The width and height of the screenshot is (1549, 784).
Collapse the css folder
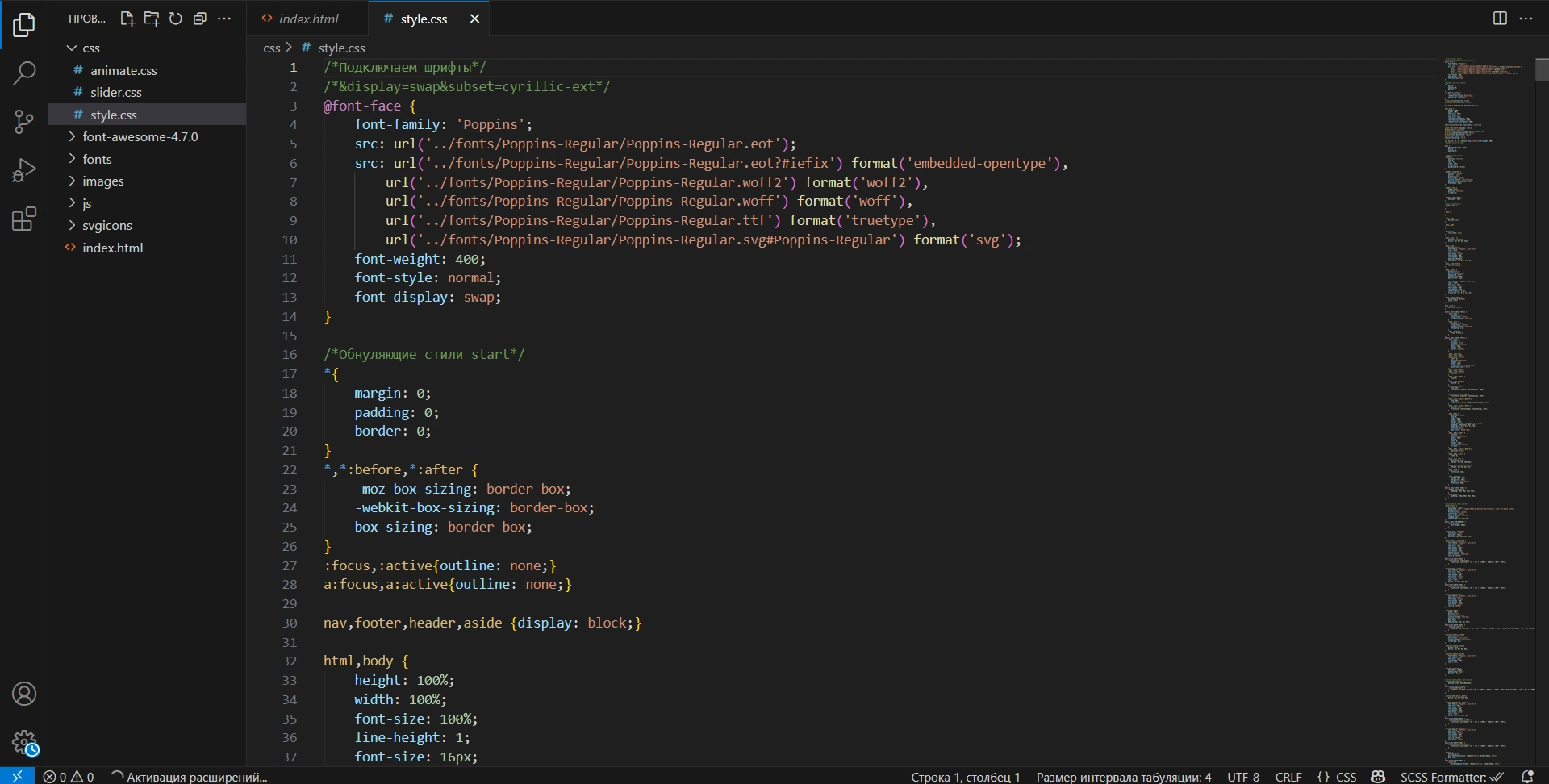[90, 48]
